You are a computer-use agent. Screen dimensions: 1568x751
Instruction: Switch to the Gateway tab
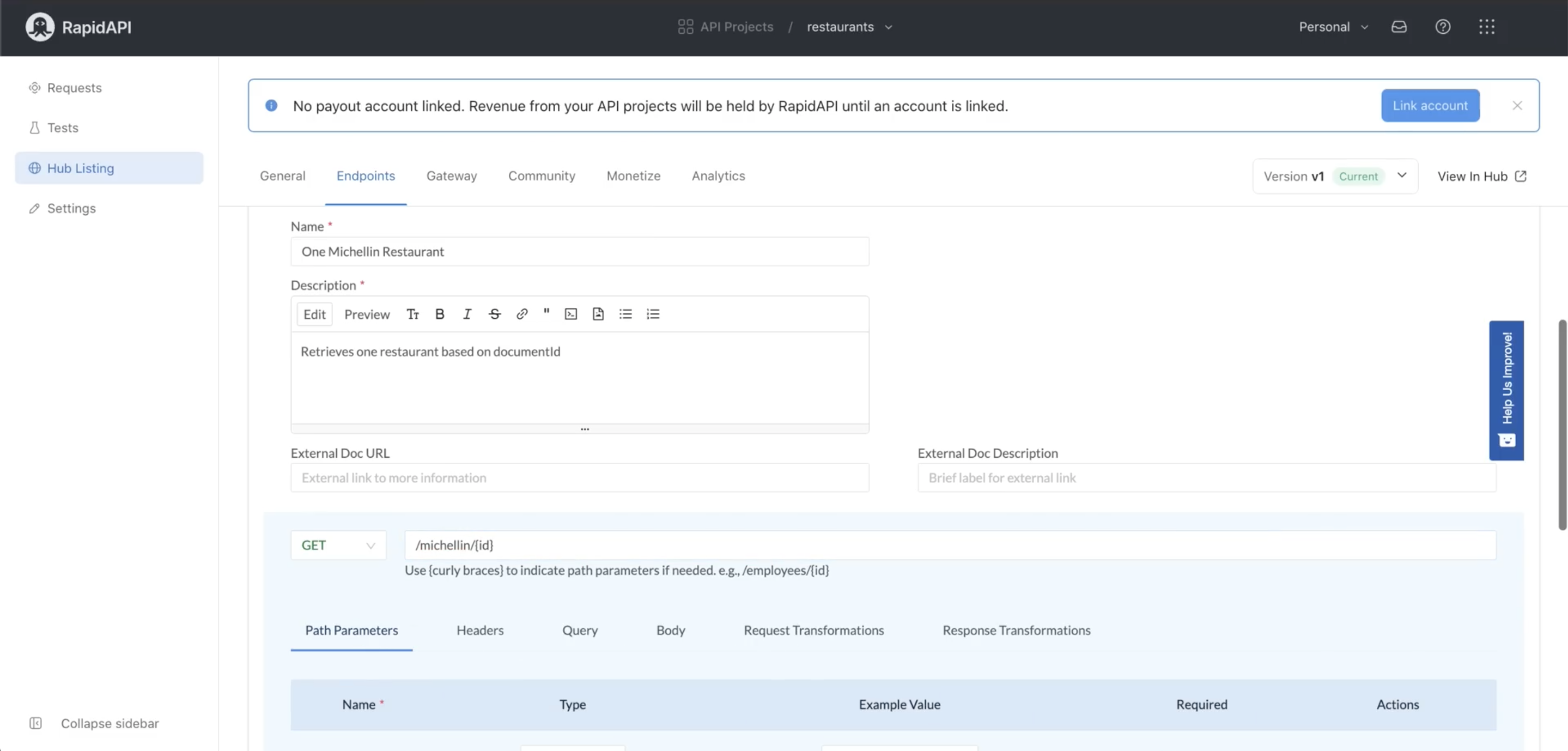(x=452, y=176)
